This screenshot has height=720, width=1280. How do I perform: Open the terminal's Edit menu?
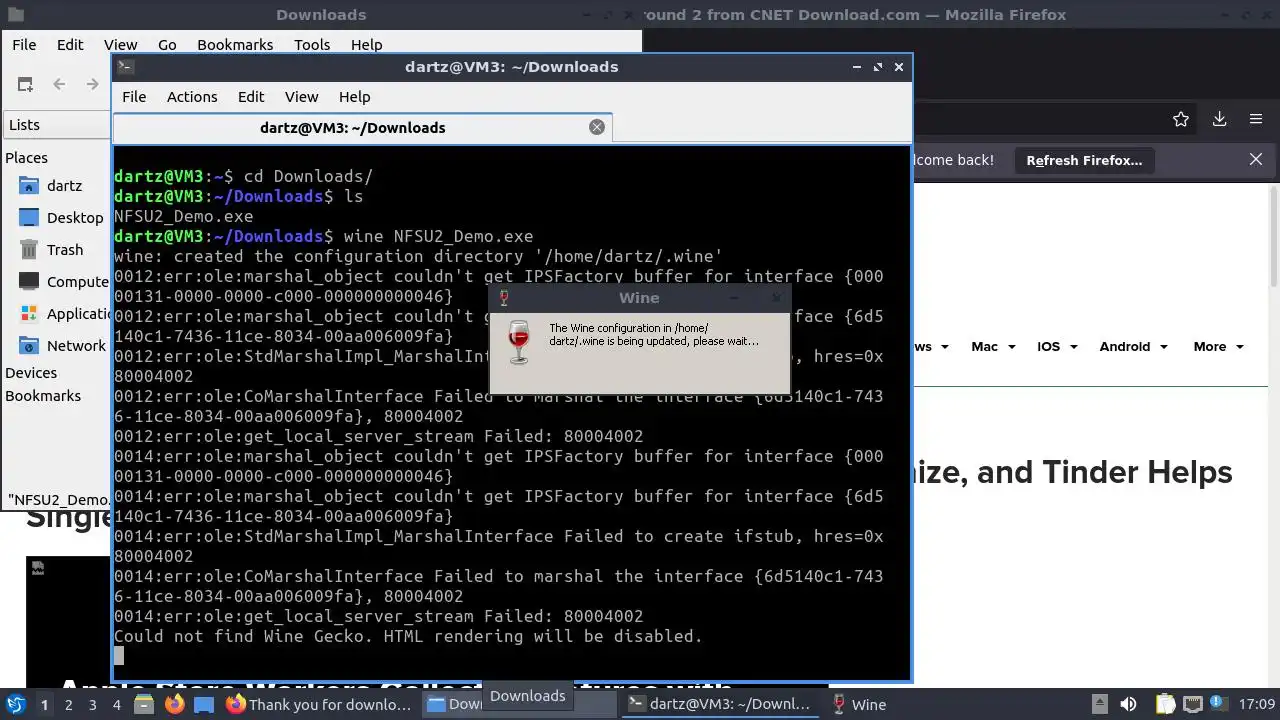point(251,97)
